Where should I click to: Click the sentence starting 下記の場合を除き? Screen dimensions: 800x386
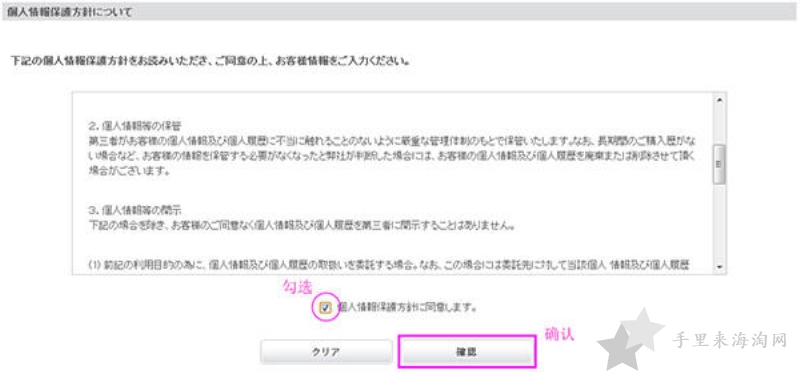click(301, 225)
